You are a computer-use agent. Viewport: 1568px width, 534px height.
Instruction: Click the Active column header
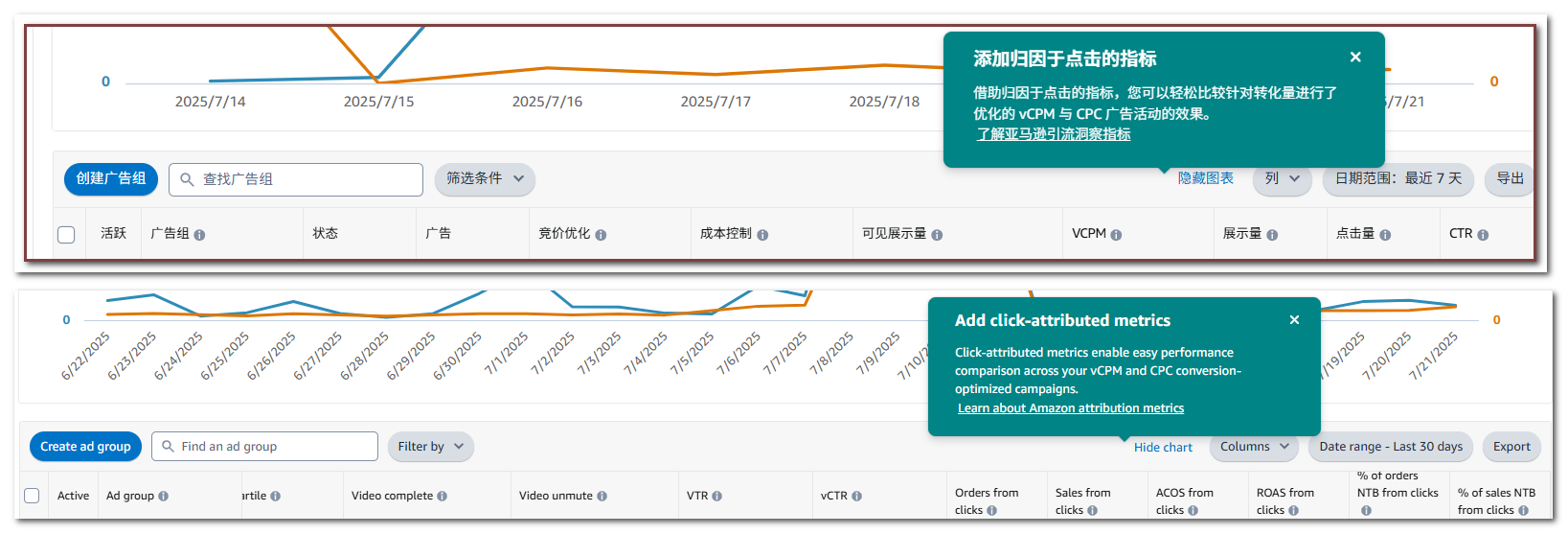point(73,497)
